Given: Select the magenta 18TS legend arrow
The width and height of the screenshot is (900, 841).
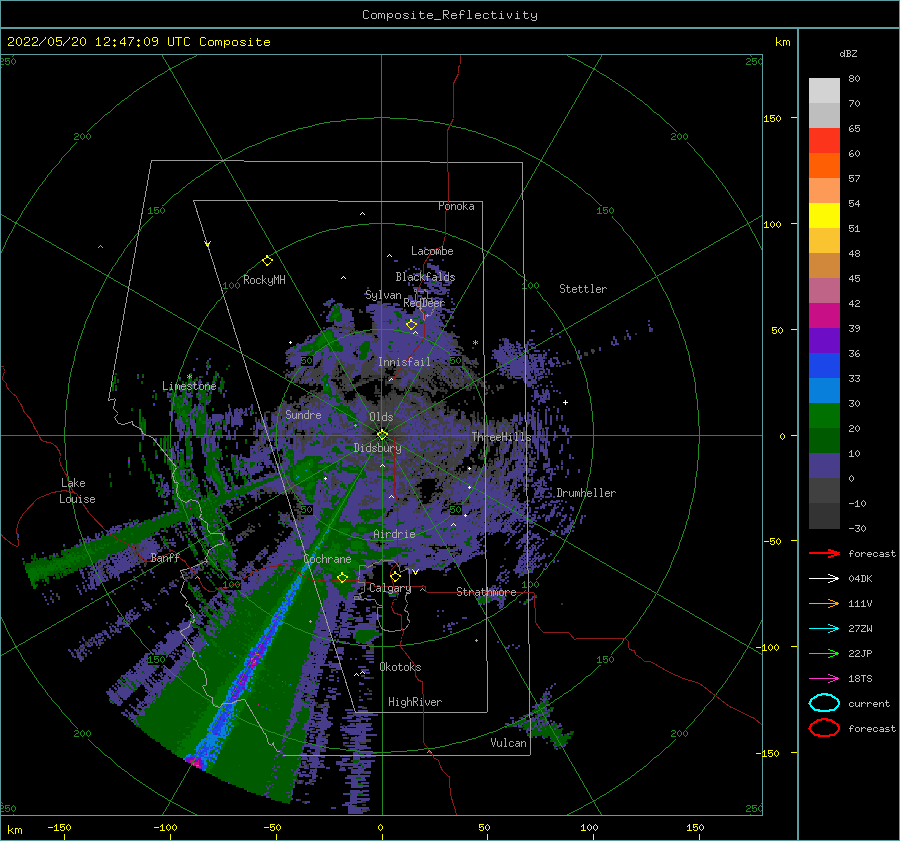Looking at the screenshot, I should (824, 679).
